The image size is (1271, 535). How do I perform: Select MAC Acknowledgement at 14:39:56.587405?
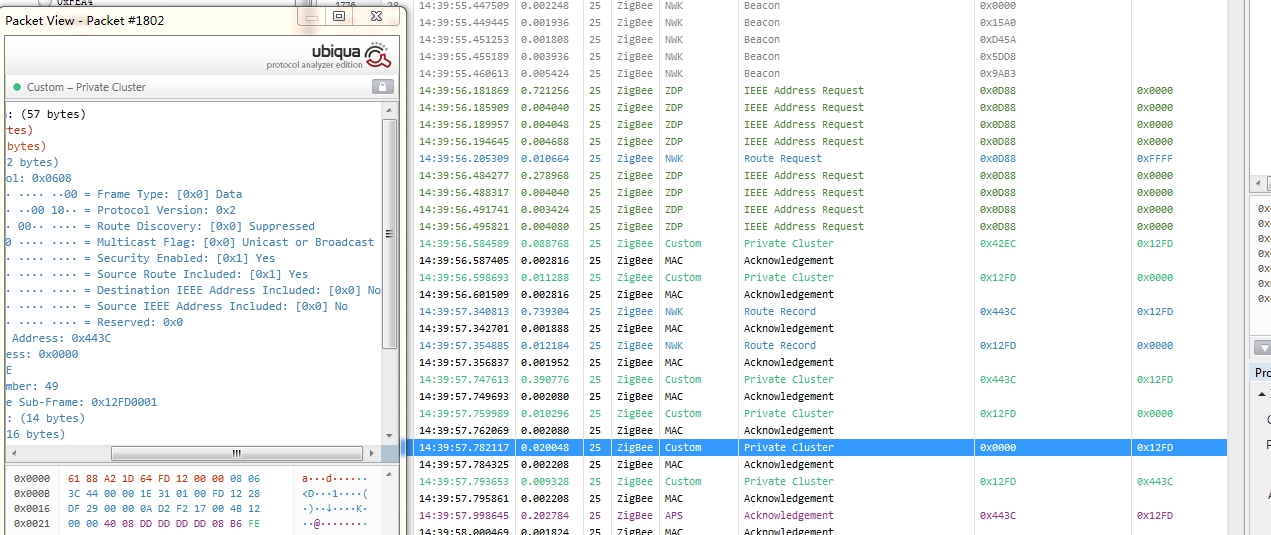[821, 260]
